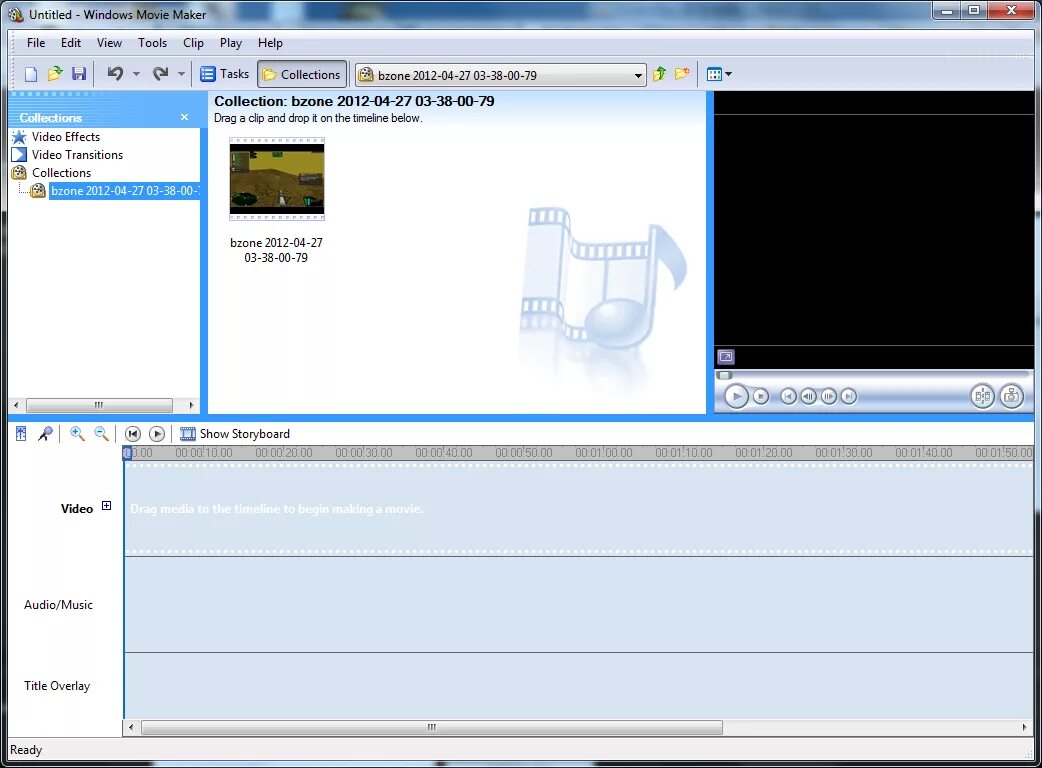
Task: Open the File menu
Action: click(x=36, y=43)
